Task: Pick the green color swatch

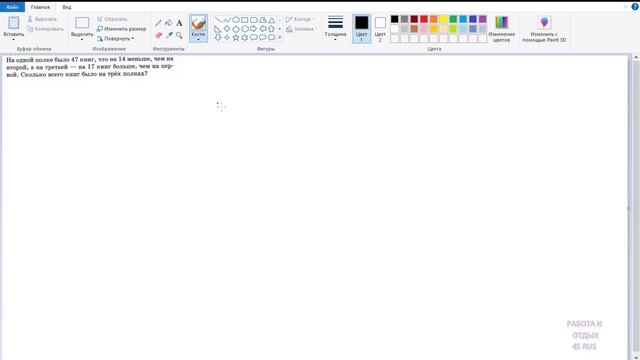Action: pos(453,19)
